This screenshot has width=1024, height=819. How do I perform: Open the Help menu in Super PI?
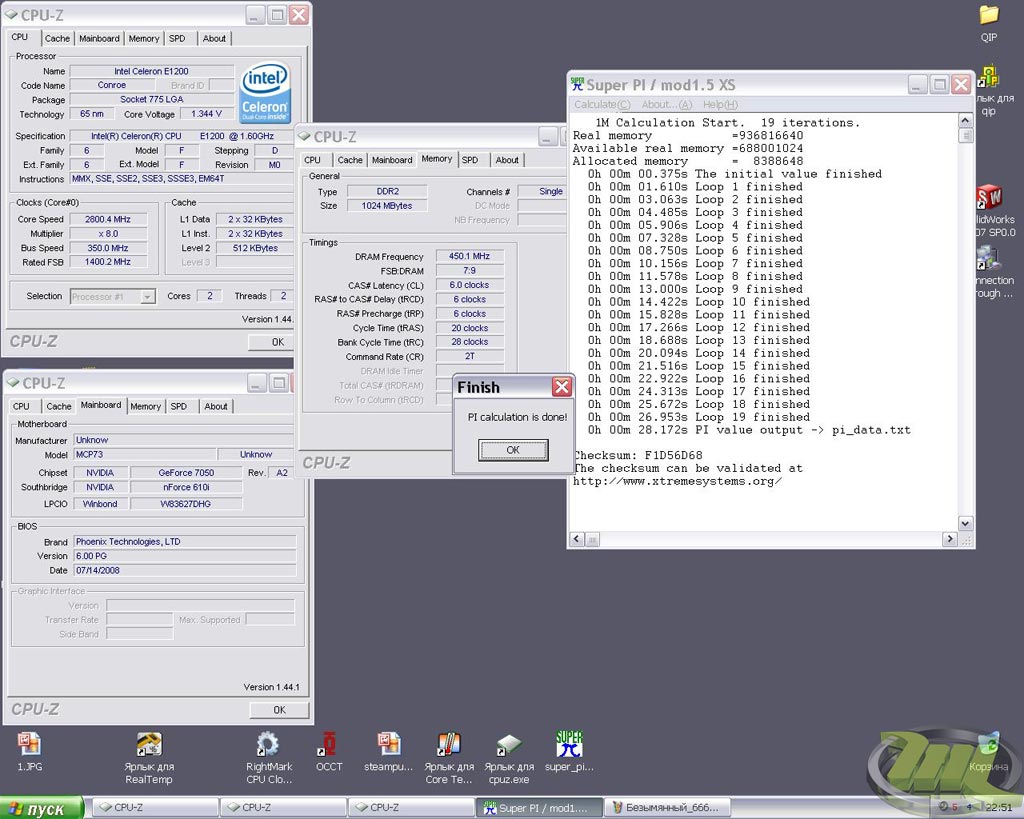(720, 104)
